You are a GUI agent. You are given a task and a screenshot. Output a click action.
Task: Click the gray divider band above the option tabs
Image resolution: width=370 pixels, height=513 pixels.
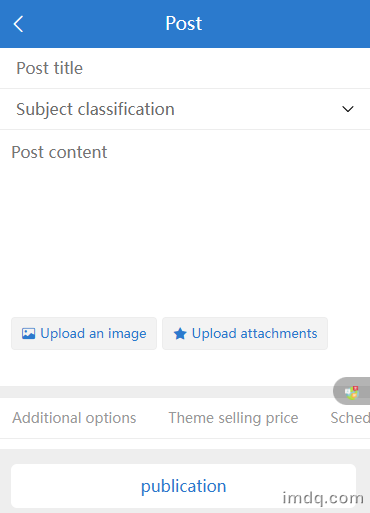point(167,392)
